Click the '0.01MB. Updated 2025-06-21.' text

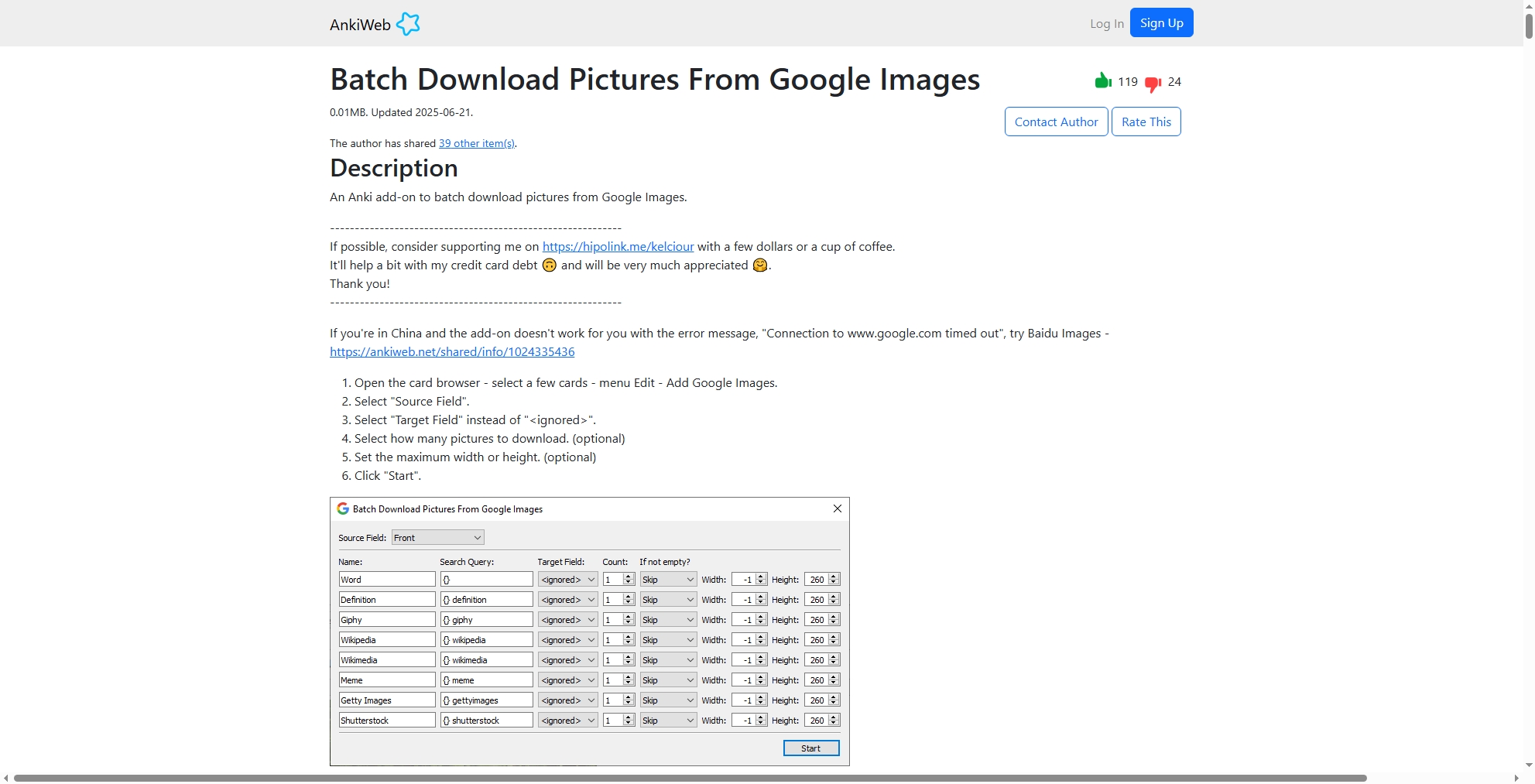[x=401, y=112]
